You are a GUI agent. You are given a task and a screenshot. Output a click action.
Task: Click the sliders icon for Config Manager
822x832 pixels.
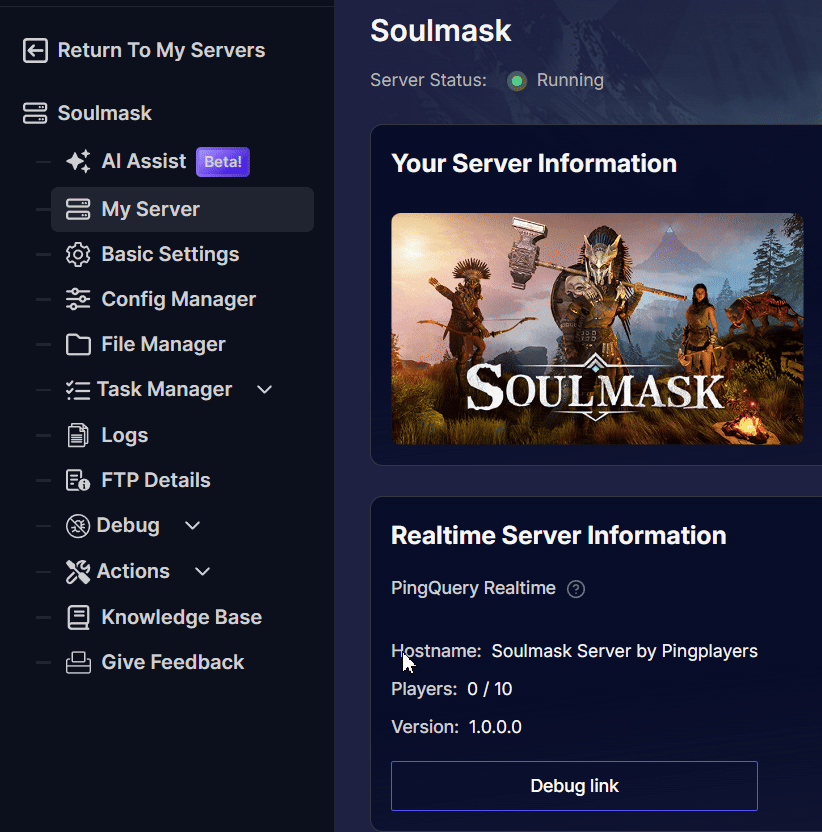78,299
